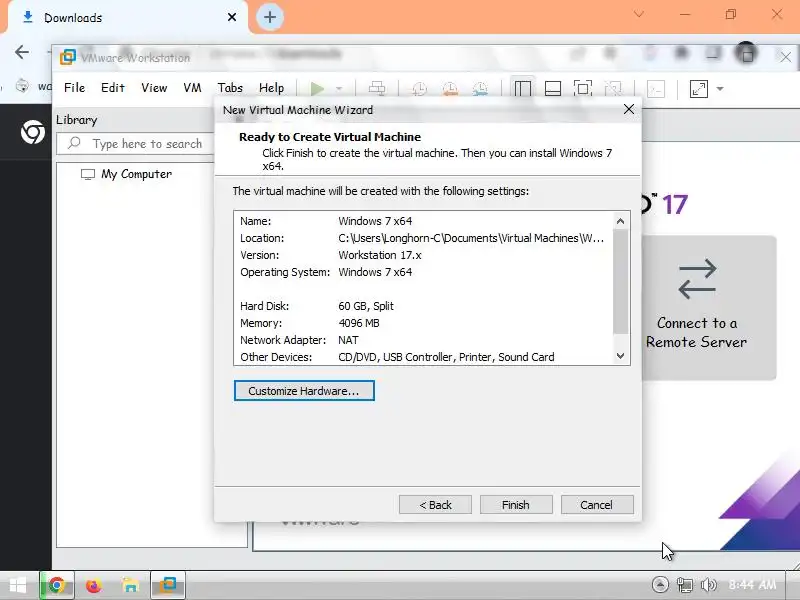This screenshot has width=800, height=600.
Task: Open the VM menu
Action: (x=192, y=88)
